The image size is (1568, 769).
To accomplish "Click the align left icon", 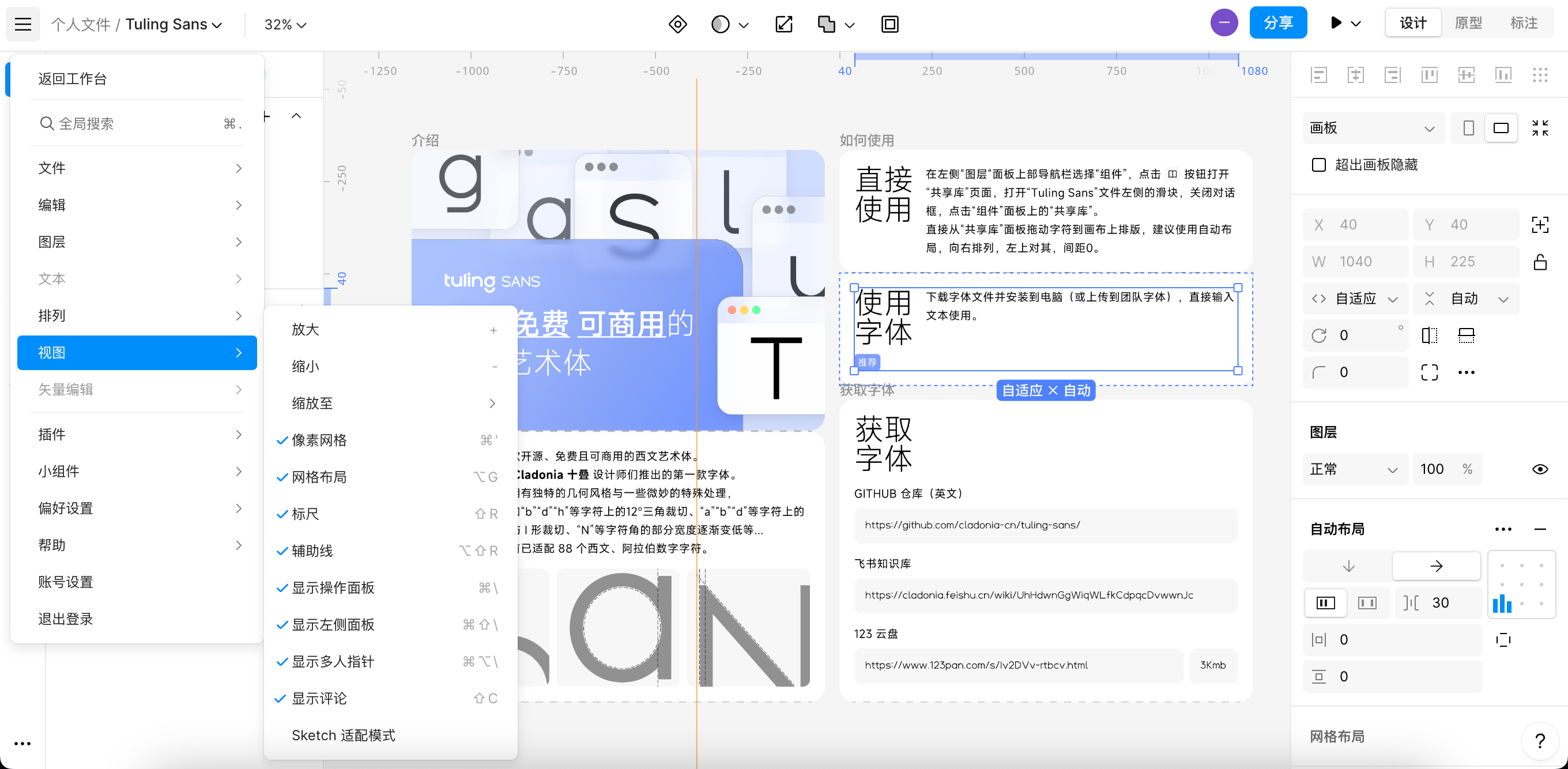I will 1319,75.
